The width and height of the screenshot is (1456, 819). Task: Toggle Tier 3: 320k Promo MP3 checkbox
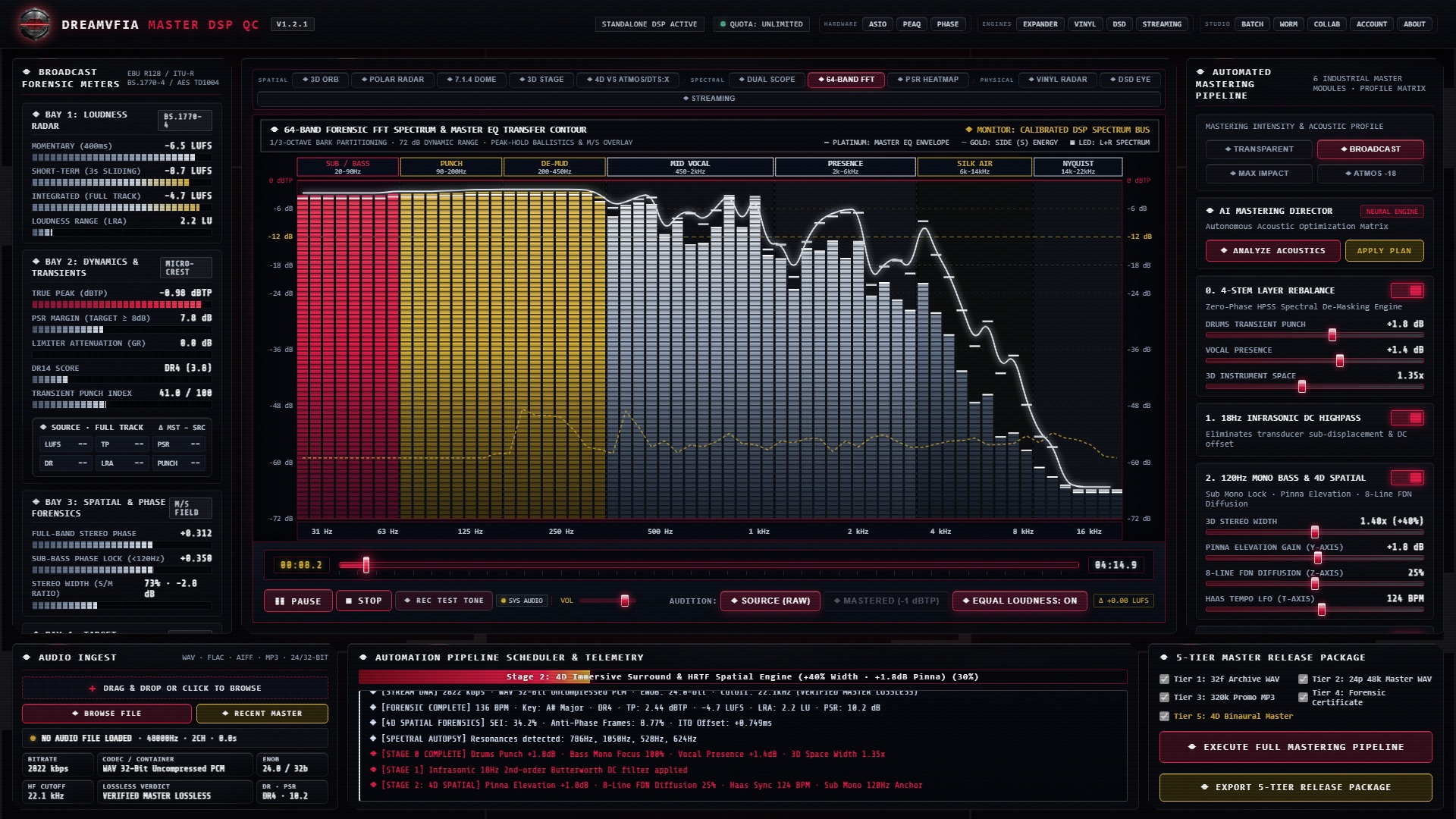click(x=1165, y=698)
